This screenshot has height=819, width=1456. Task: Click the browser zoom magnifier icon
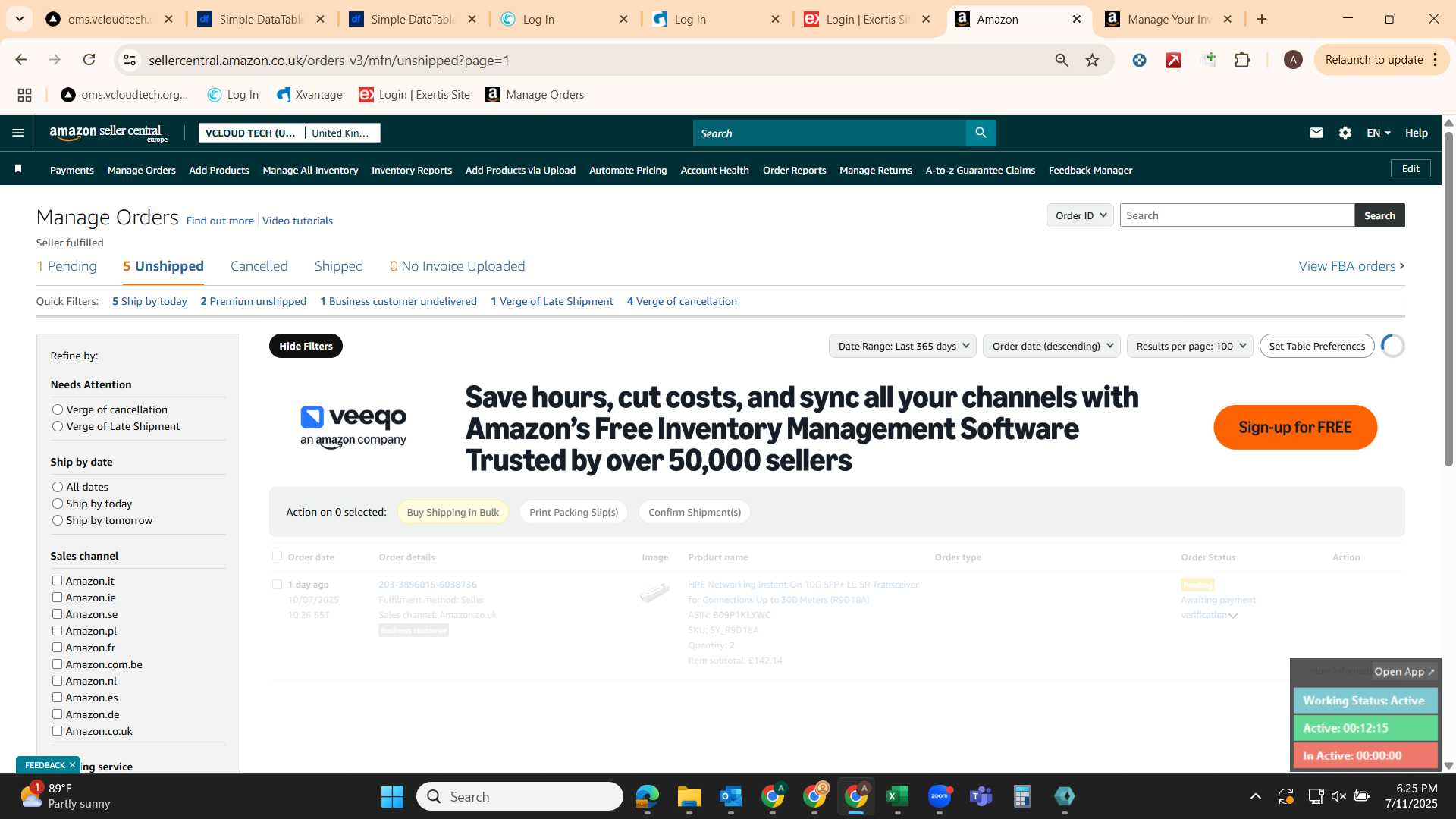coord(1062,60)
